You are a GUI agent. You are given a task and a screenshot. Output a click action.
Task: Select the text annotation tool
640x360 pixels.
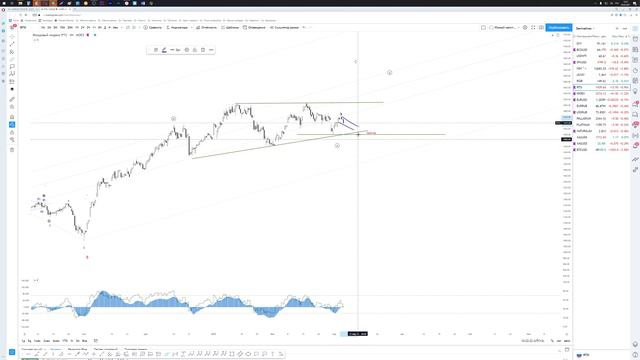pyautogui.click(x=12, y=67)
